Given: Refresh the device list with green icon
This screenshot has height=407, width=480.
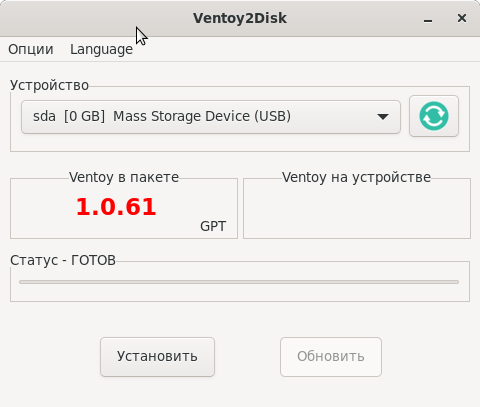Looking at the screenshot, I should 434,116.
